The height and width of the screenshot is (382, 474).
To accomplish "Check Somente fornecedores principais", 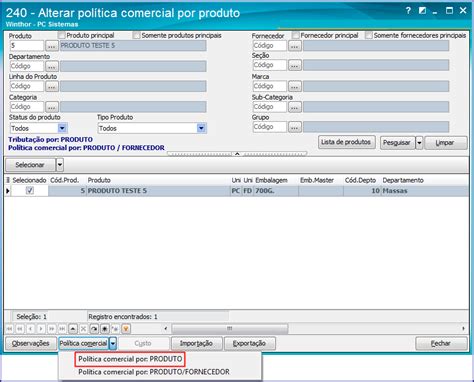I will (369, 35).
